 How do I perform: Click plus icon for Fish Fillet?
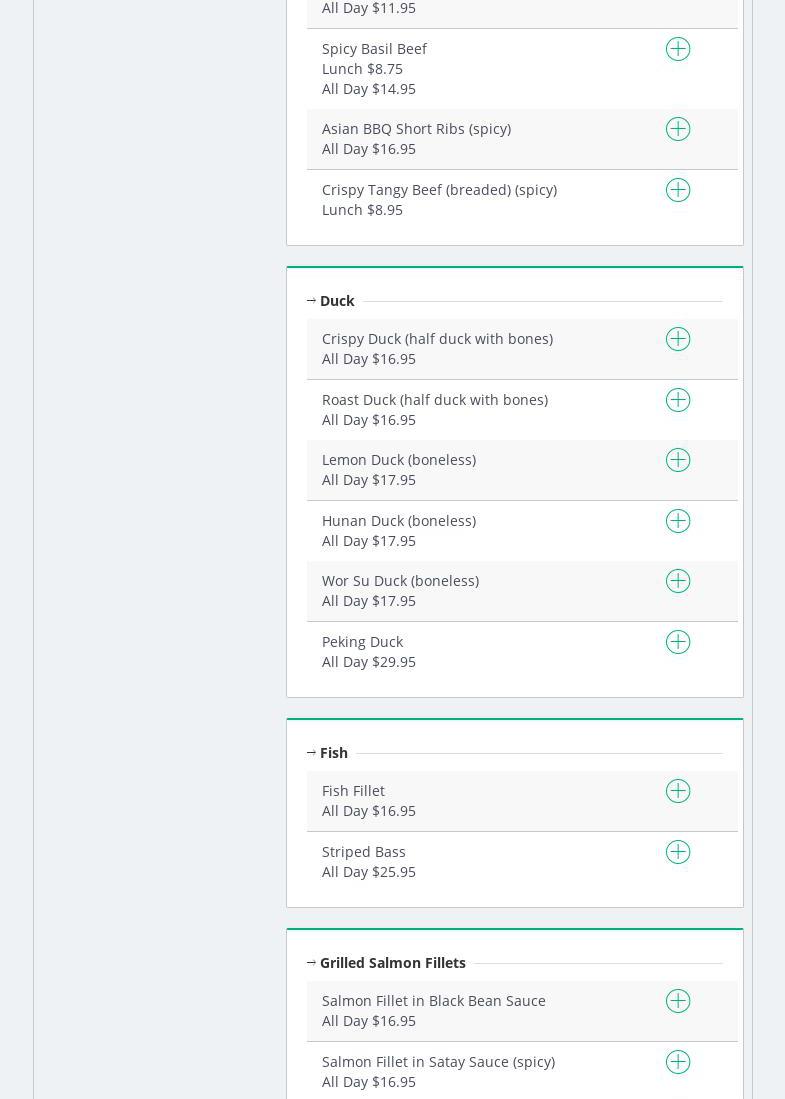pyautogui.click(x=678, y=791)
